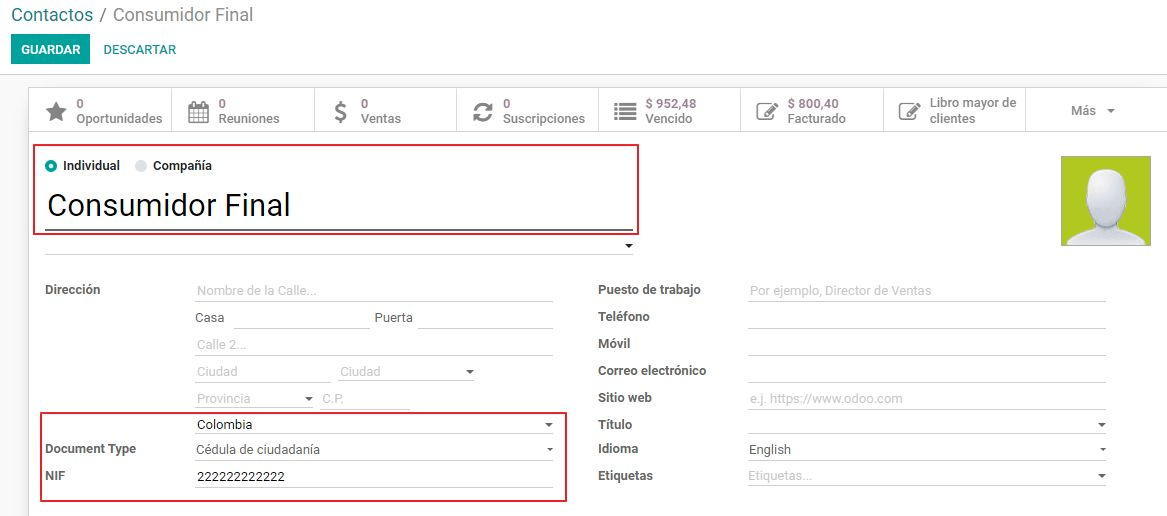
Task: Click the DESCARTAR button
Action: [x=140, y=50]
